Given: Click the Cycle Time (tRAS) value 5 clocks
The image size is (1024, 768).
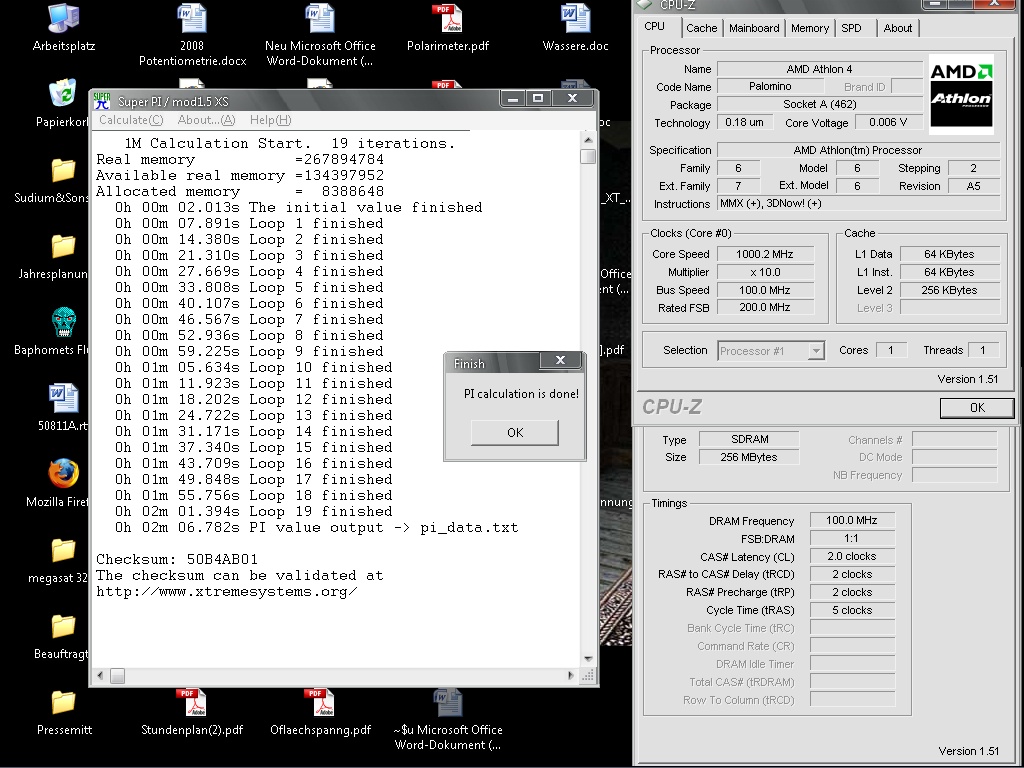Looking at the screenshot, I should [x=852, y=610].
